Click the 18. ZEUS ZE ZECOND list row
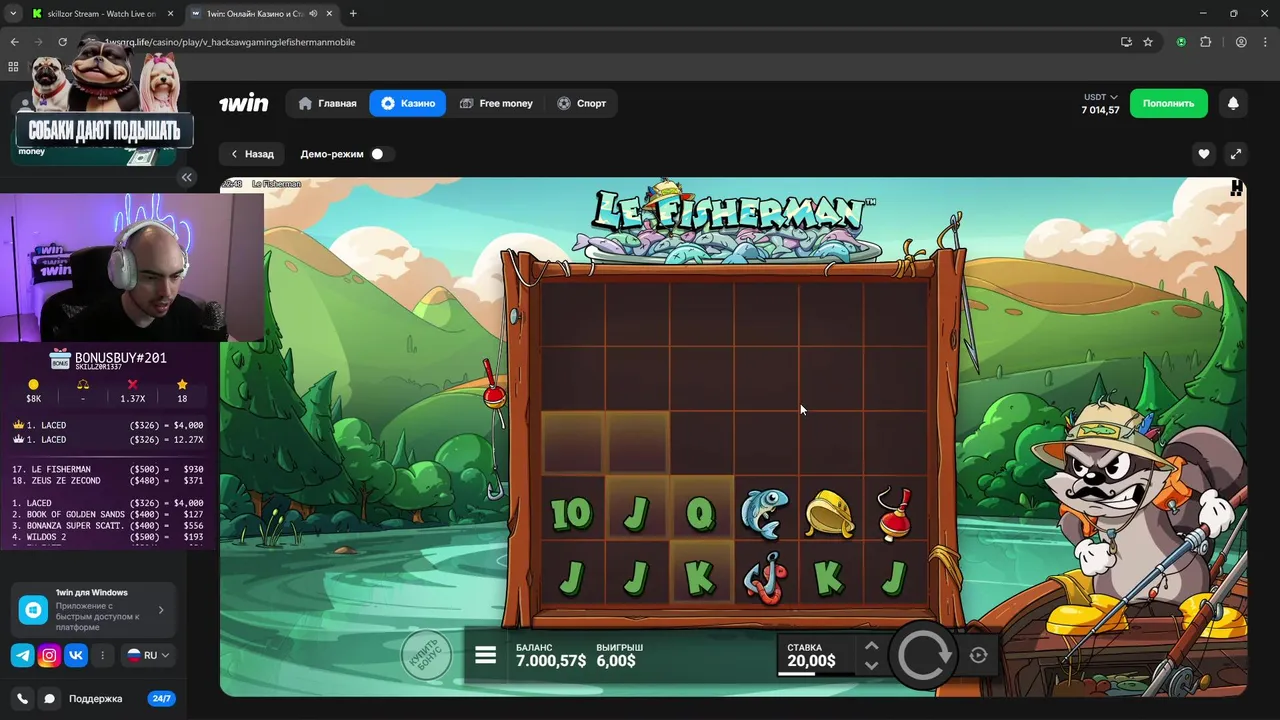The height and width of the screenshot is (720, 1280). tap(107, 481)
